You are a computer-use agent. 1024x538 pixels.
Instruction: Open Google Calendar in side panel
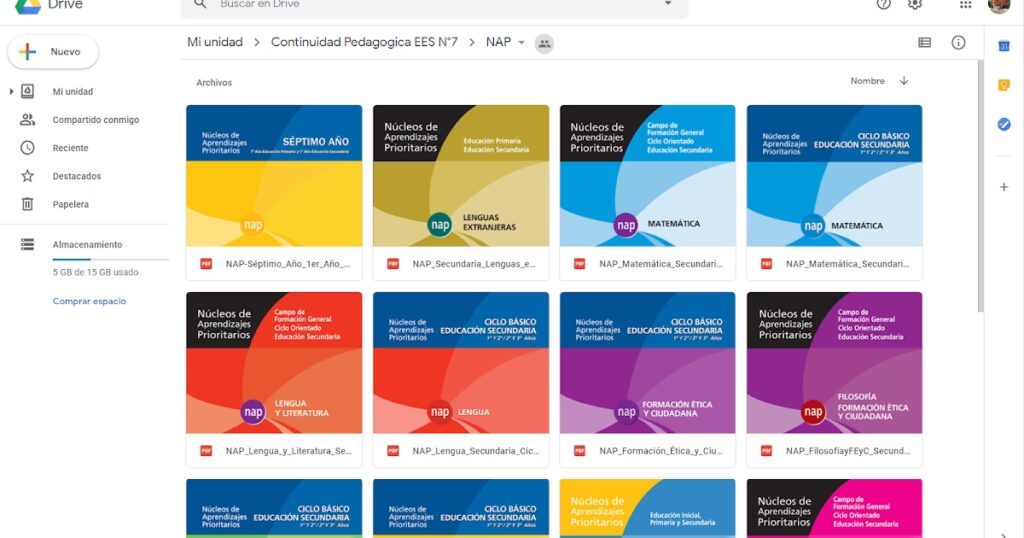[1004, 46]
